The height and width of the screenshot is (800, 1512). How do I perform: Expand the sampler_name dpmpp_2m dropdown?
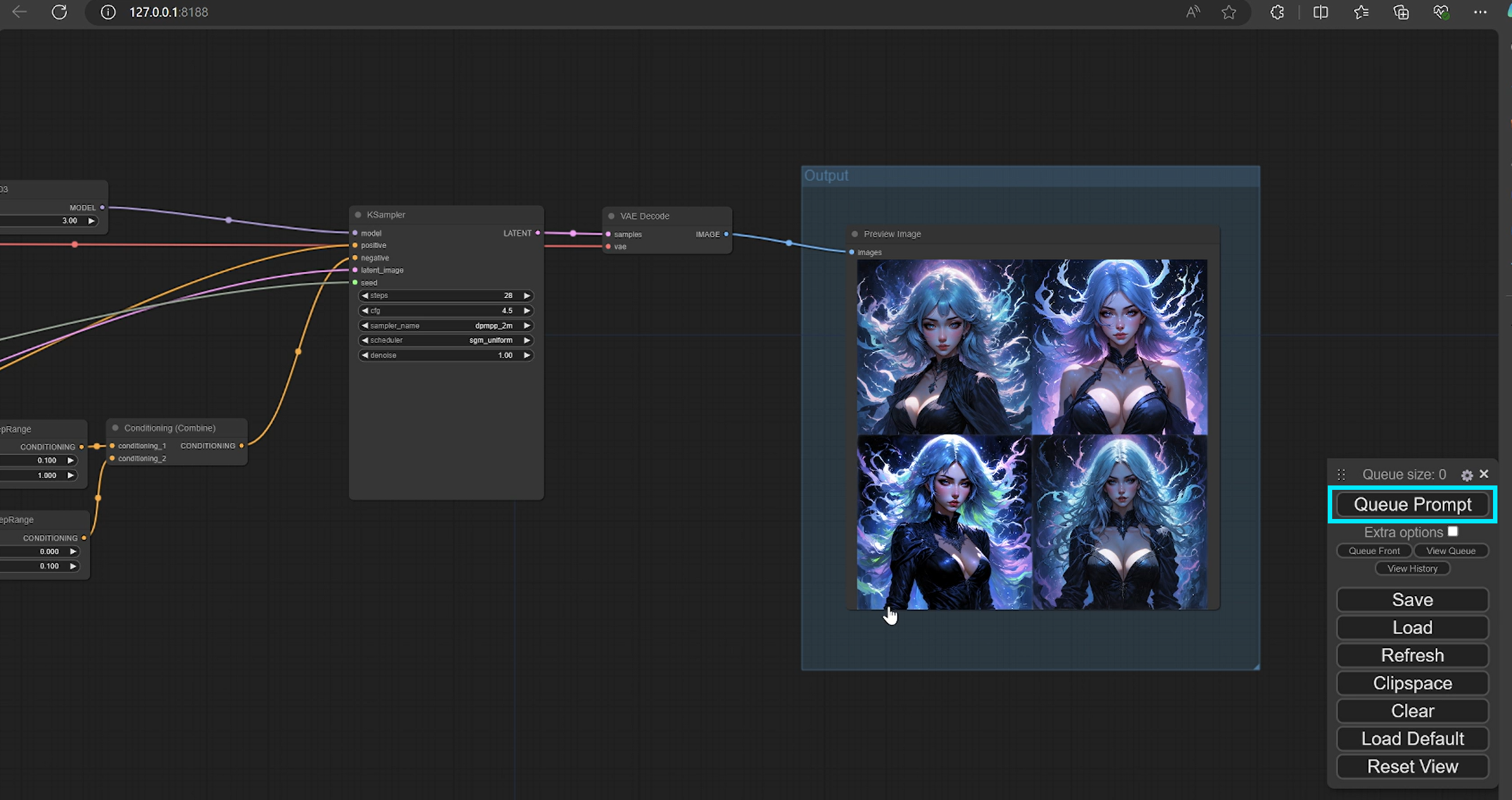coord(445,325)
